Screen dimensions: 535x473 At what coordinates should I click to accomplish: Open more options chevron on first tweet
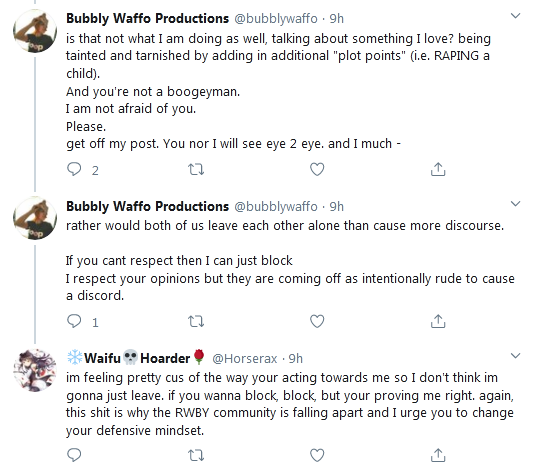point(515,16)
